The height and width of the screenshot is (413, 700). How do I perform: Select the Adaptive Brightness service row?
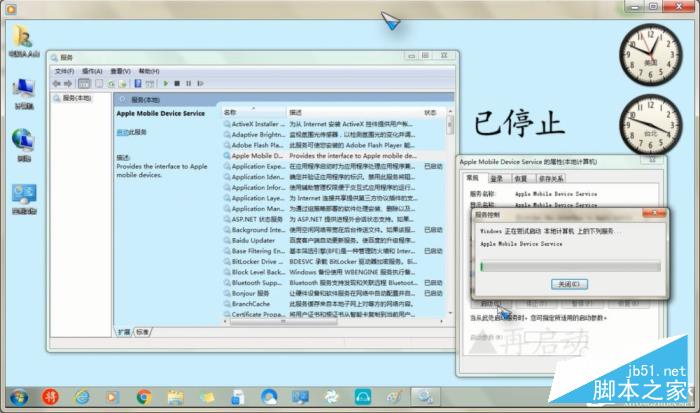tap(334, 134)
